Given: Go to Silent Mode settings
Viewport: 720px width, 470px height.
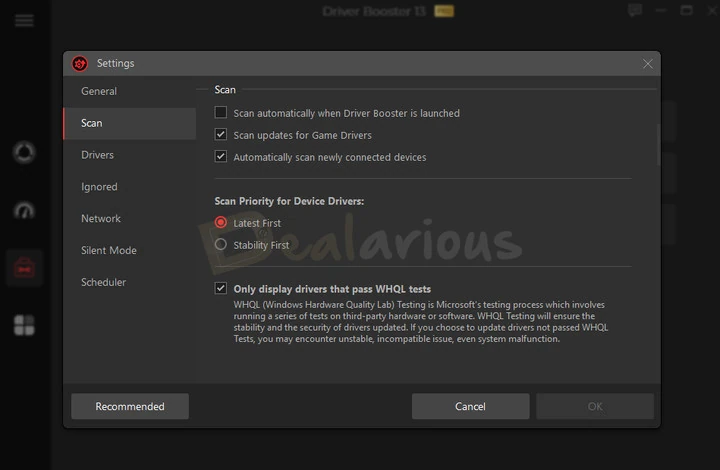Looking at the screenshot, I should tap(108, 250).
